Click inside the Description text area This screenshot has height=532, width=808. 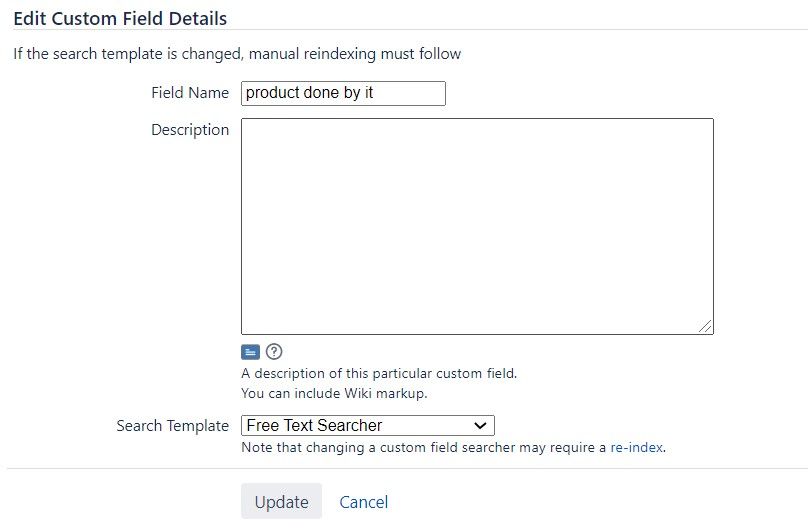click(x=477, y=226)
